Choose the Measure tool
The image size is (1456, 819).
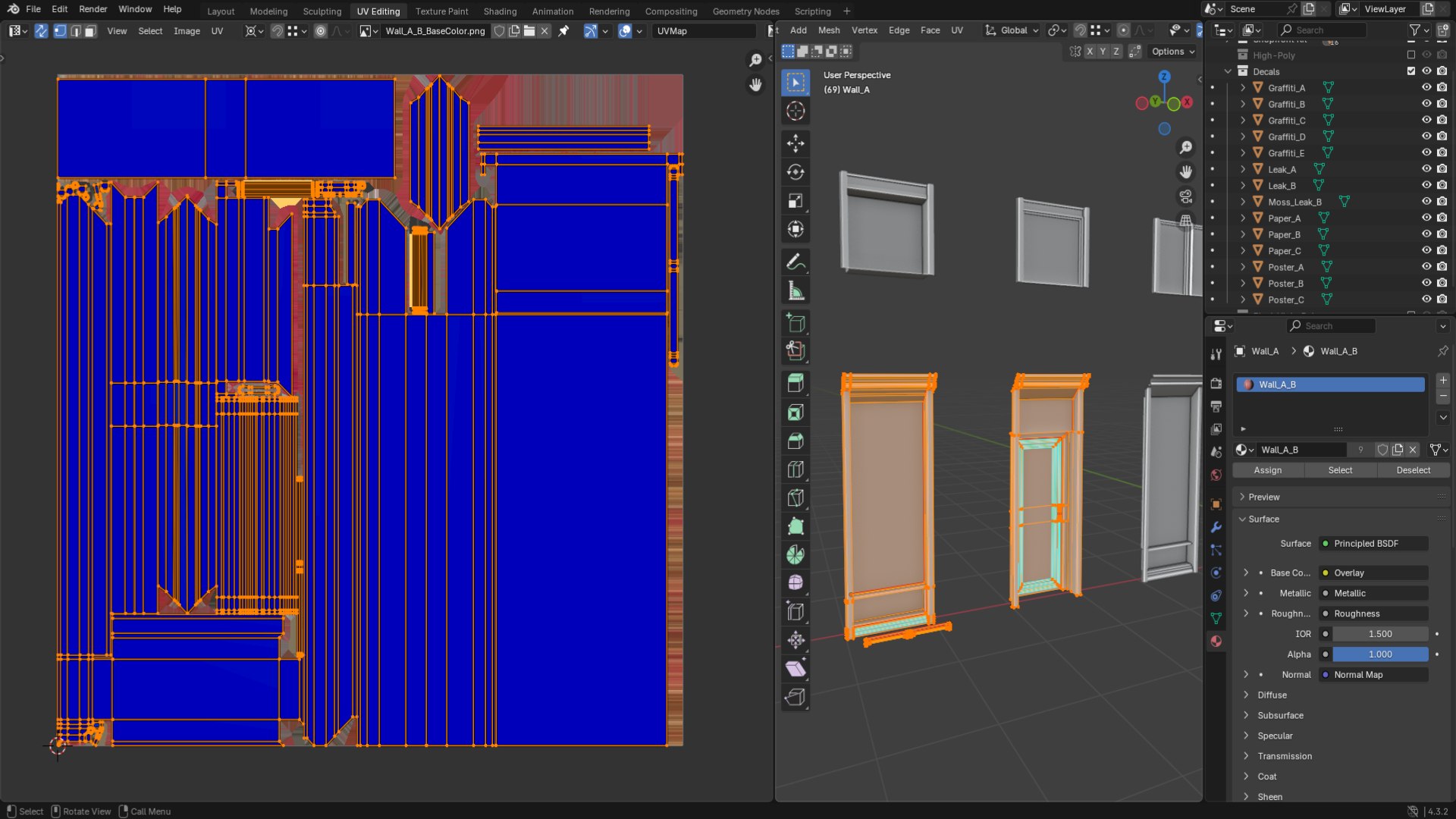pos(795,291)
